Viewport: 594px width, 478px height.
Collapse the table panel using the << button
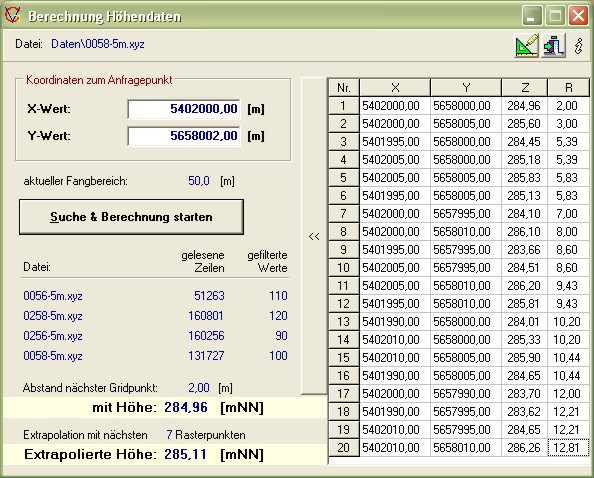click(314, 236)
